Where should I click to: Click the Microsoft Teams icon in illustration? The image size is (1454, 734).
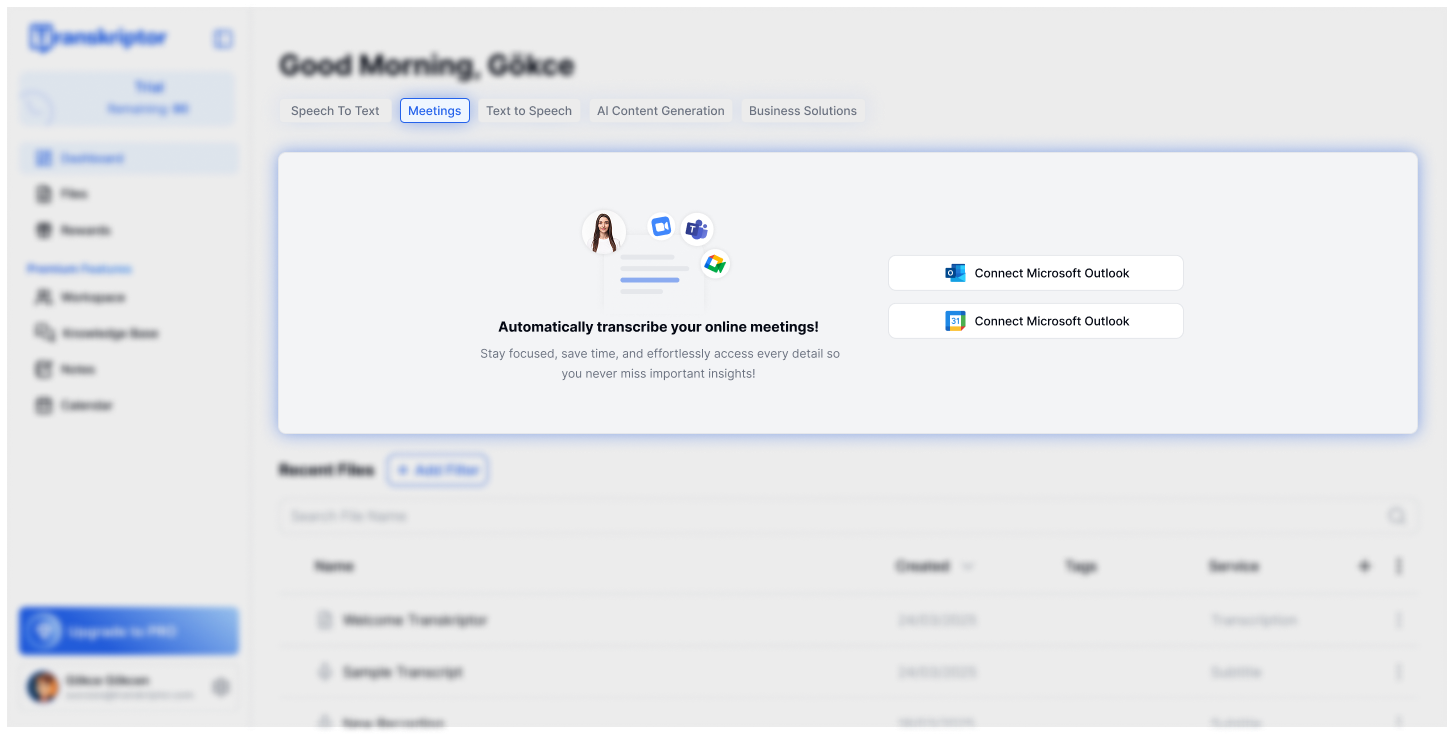coord(697,230)
